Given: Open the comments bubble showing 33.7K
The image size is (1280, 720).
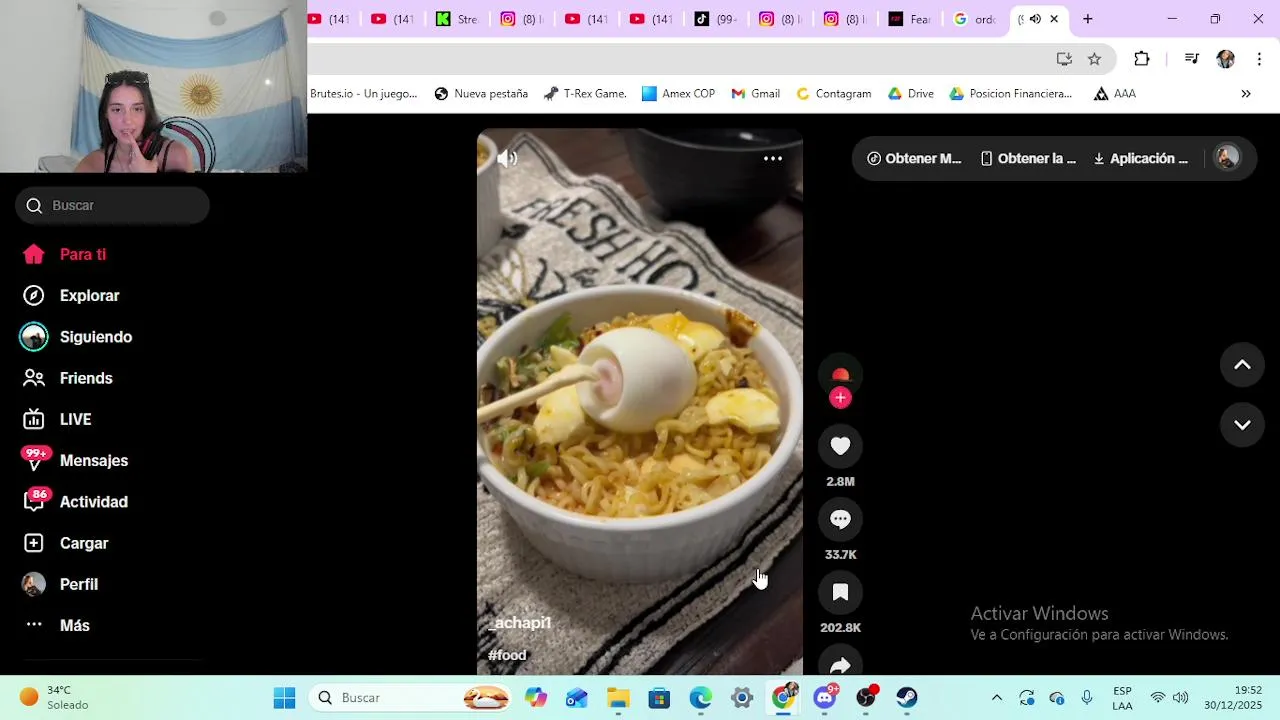Looking at the screenshot, I should click(840, 519).
